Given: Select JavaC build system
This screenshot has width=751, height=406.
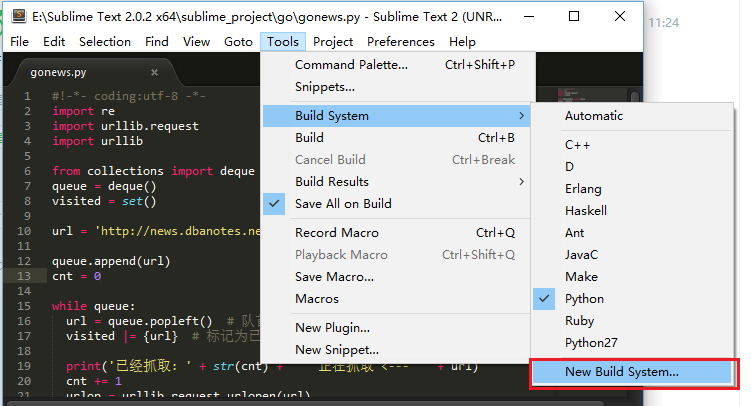Looking at the screenshot, I should pos(632,255).
